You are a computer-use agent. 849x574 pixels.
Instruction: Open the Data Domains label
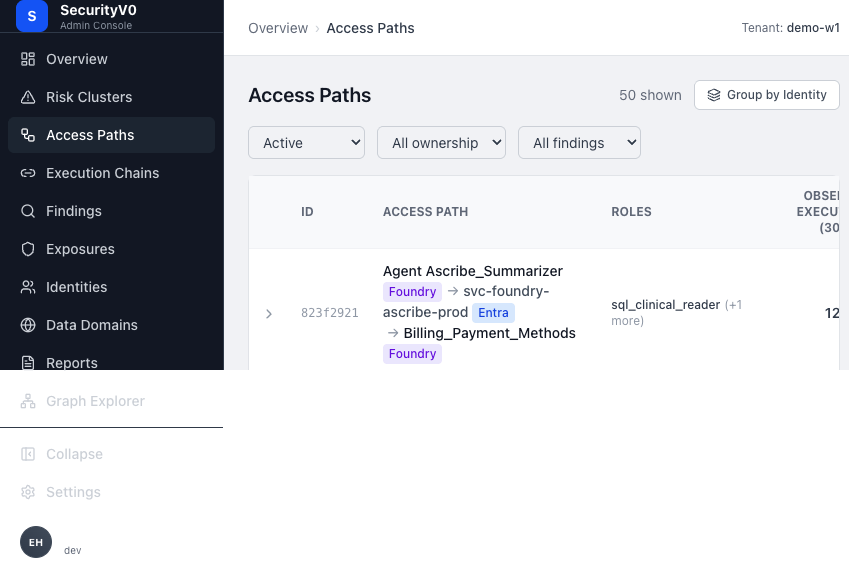click(x=92, y=325)
